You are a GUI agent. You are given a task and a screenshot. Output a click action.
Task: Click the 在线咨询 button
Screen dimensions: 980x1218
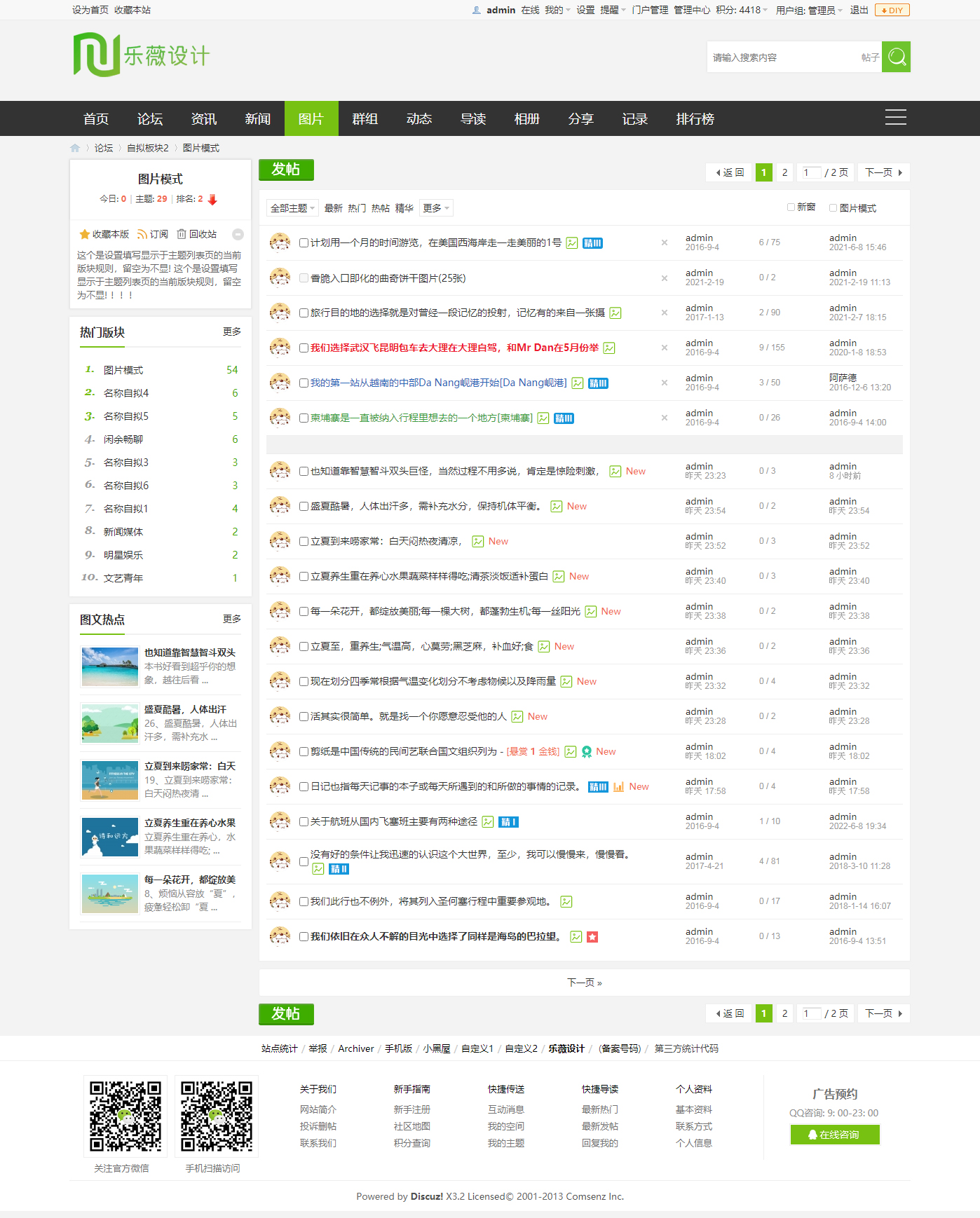pos(834,1135)
